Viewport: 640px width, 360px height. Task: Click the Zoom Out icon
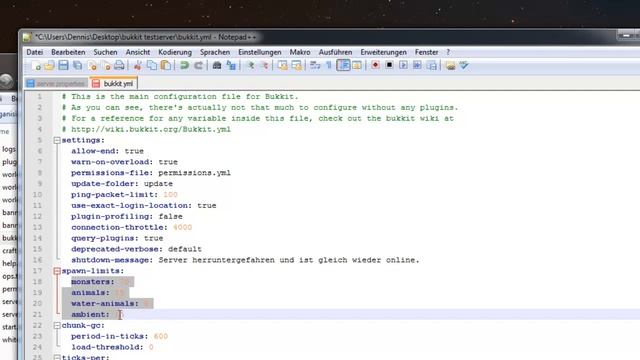click(x=264, y=65)
